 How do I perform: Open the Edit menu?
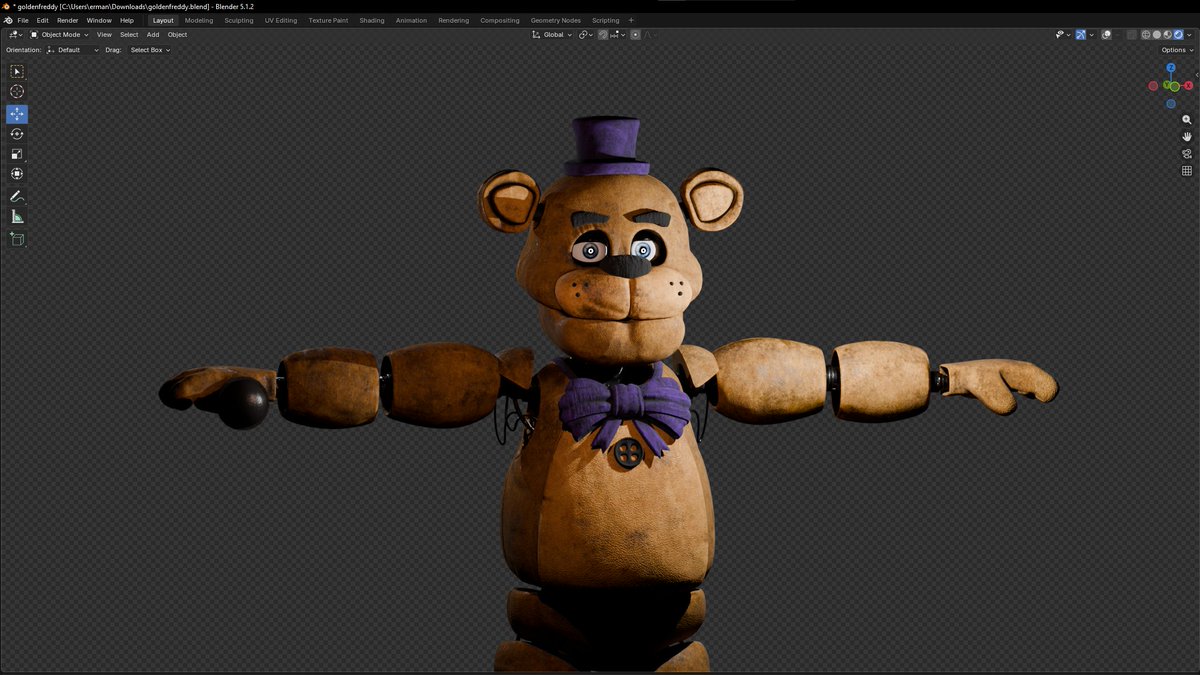43,20
